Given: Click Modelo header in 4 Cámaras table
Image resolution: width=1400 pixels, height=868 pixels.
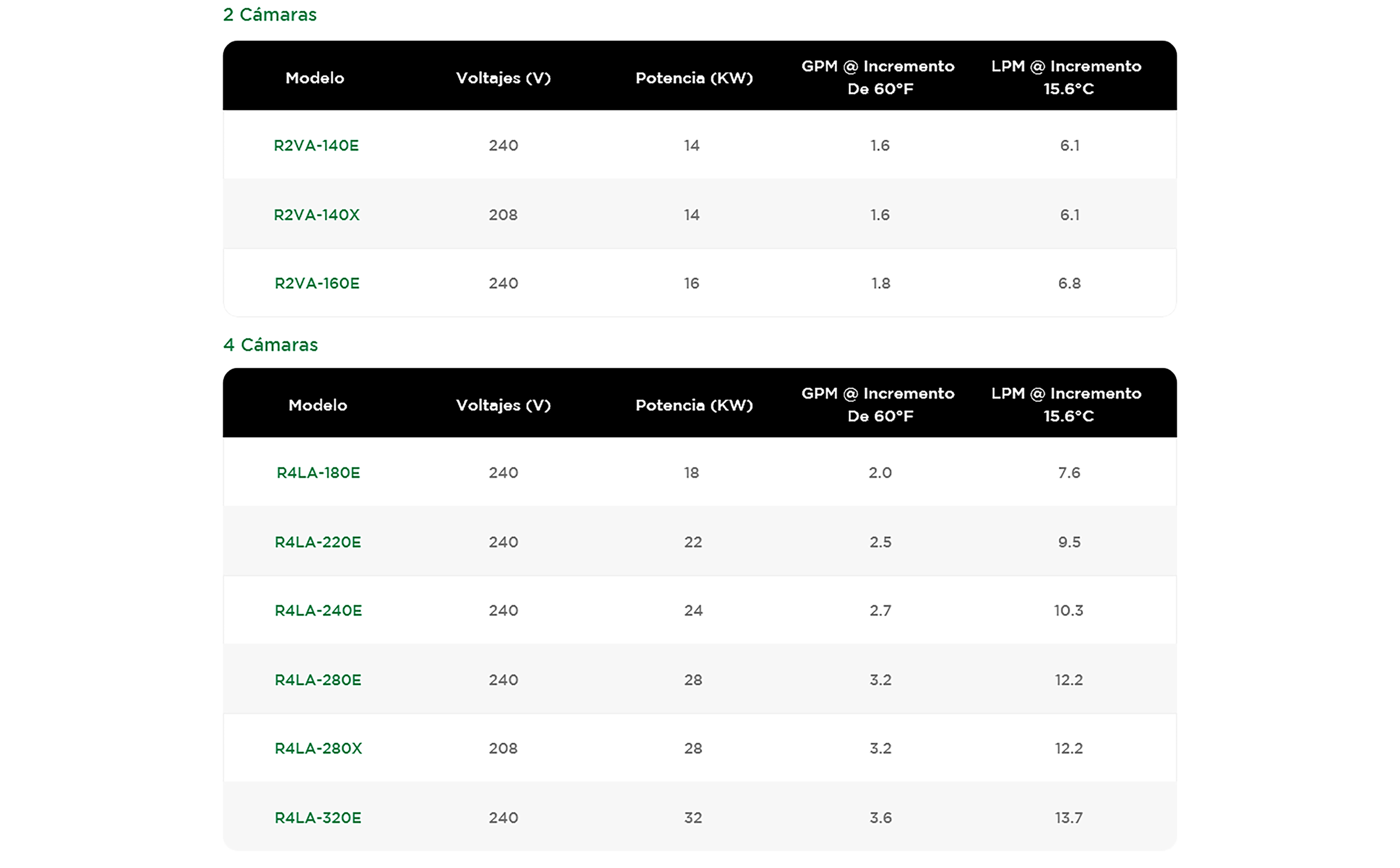Looking at the screenshot, I should click(317, 405).
